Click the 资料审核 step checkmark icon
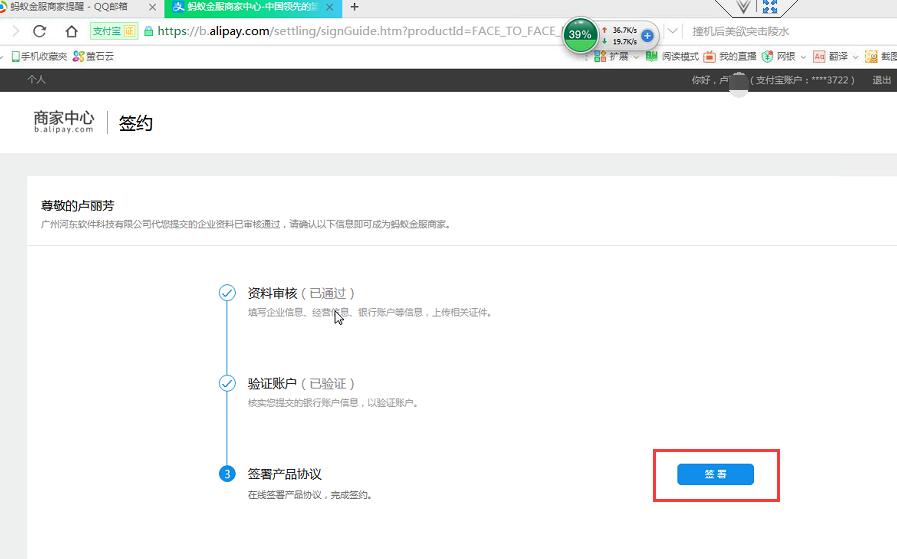Screen dimensions: 897x559 point(227,293)
